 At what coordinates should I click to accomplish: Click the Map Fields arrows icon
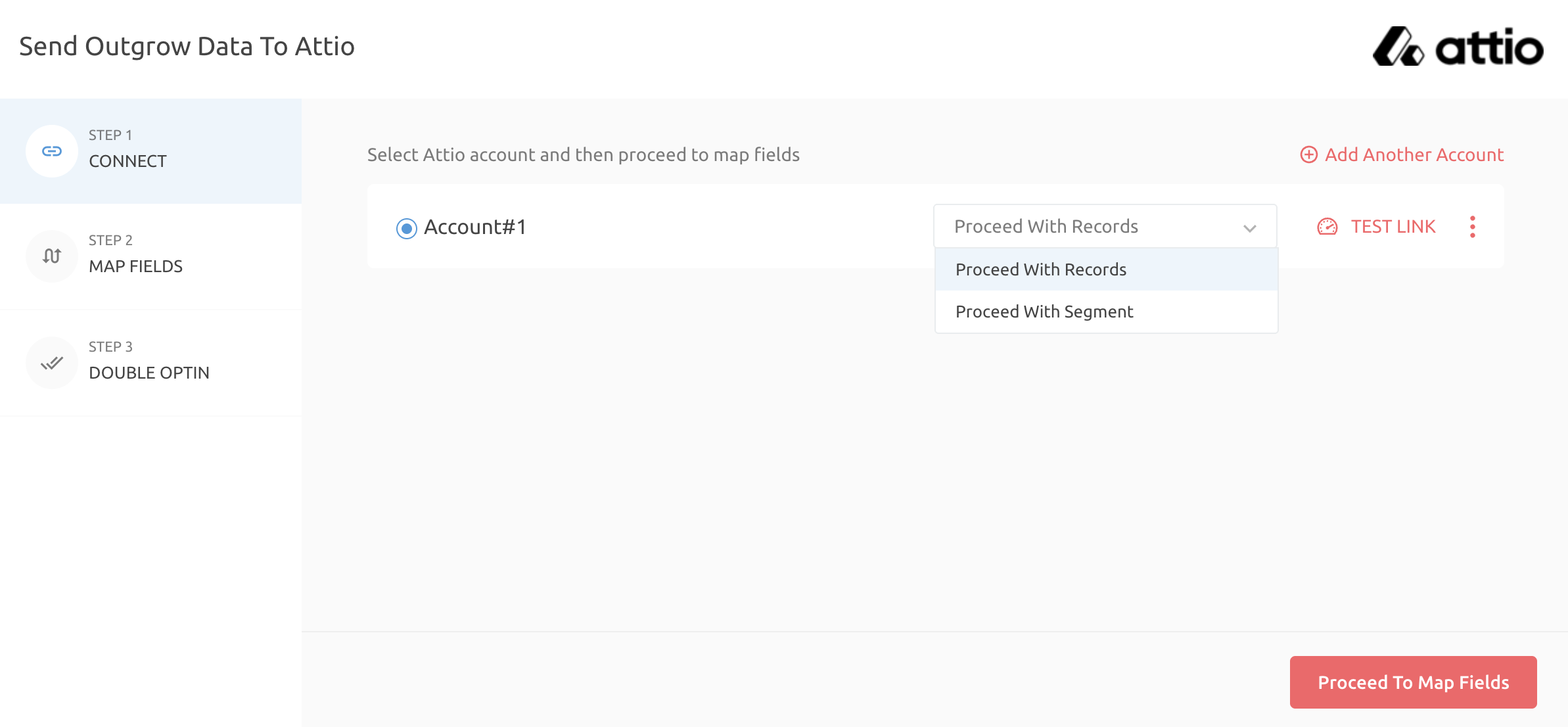(x=52, y=256)
